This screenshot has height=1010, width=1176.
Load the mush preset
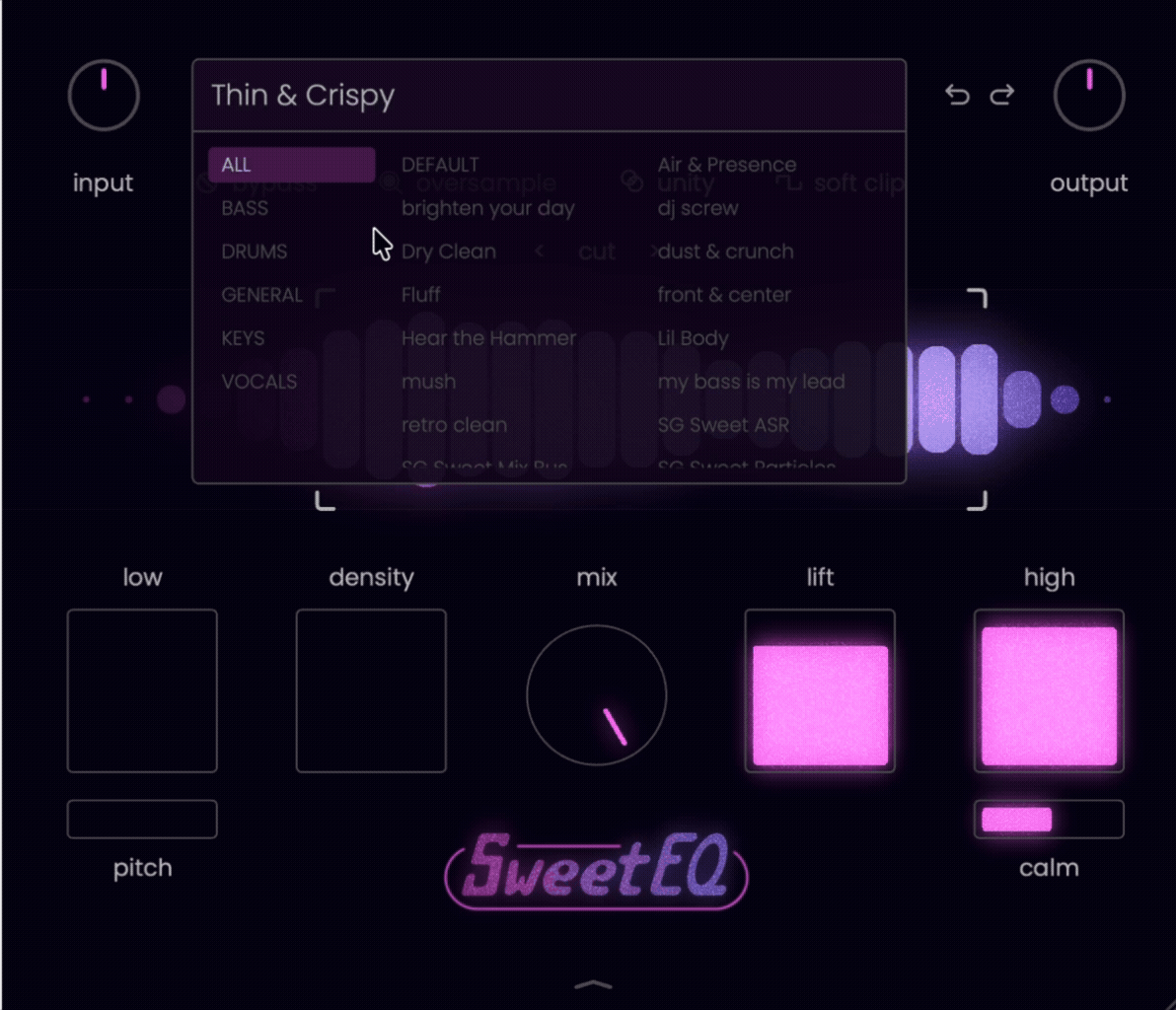tap(428, 383)
